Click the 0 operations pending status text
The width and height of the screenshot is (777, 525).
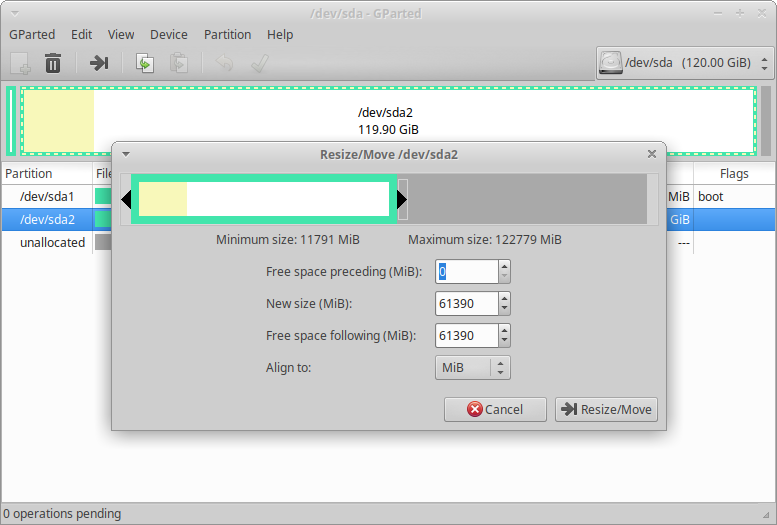pyautogui.click(x=62, y=514)
